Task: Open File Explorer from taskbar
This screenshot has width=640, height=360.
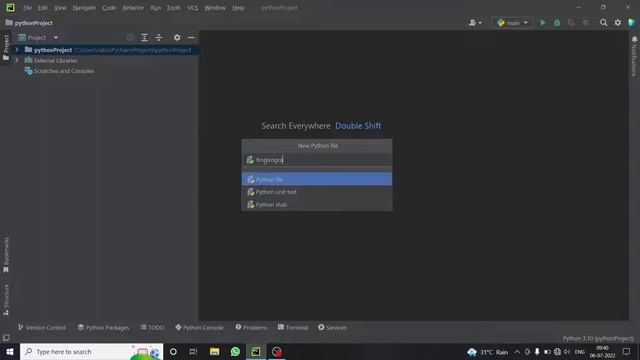Action: tap(214, 351)
